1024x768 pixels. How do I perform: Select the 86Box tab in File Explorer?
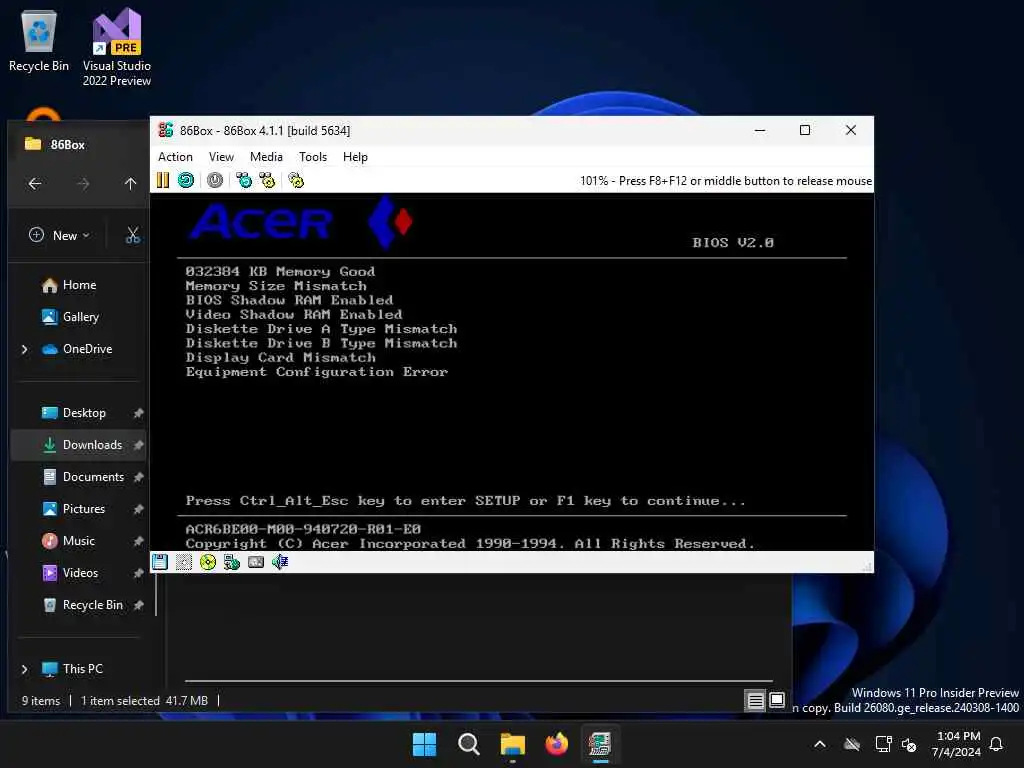tap(67, 144)
